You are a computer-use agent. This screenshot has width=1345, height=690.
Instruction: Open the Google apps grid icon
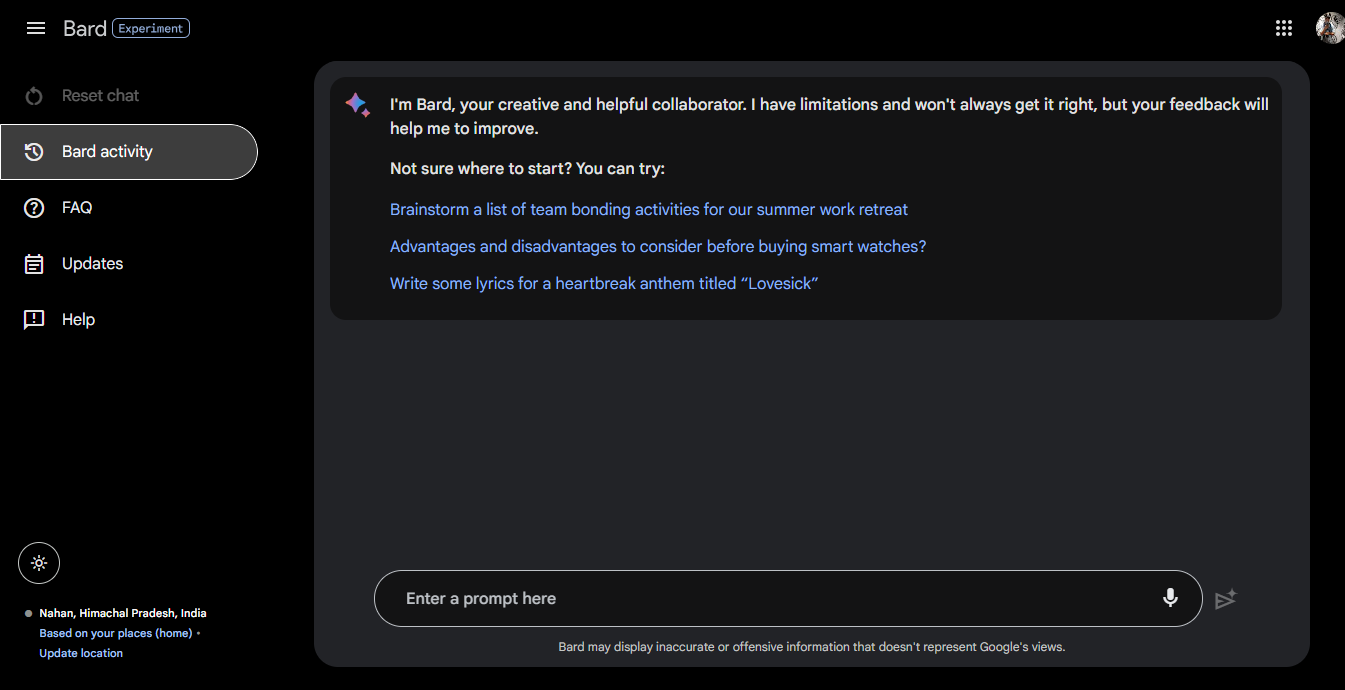1284,28
